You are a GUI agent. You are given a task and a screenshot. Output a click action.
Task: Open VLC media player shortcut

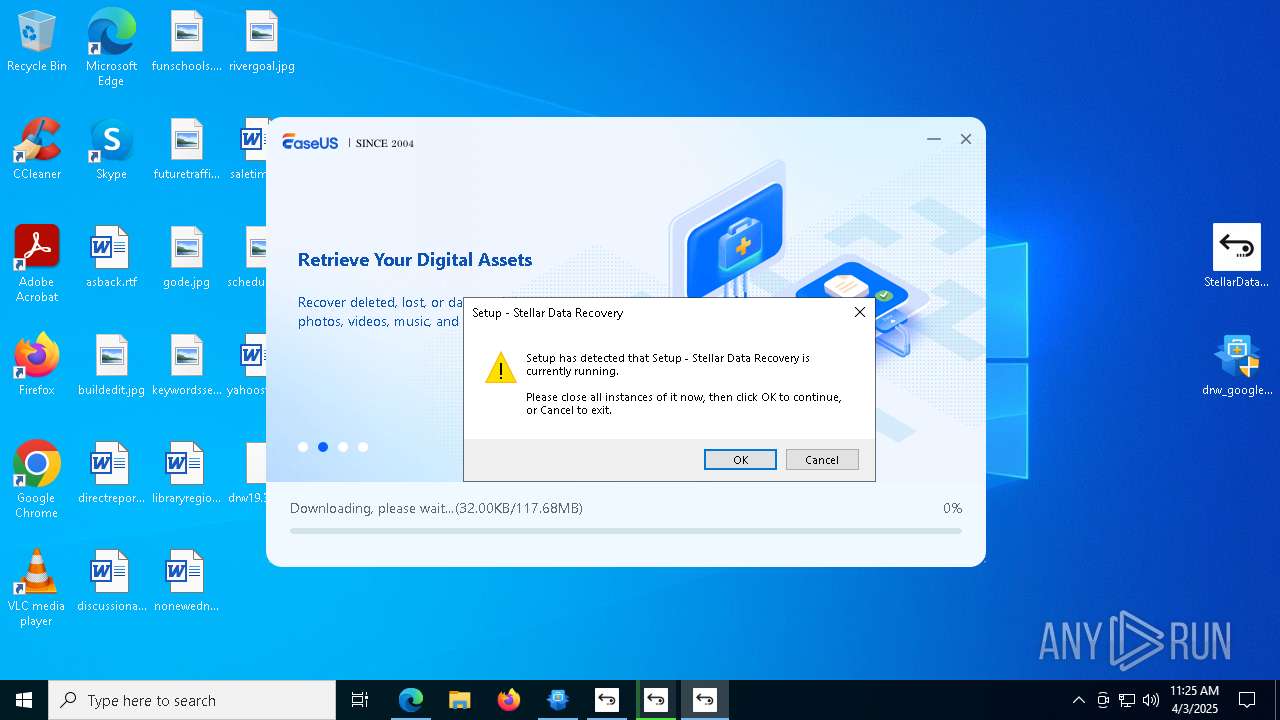tap(37, 587)
